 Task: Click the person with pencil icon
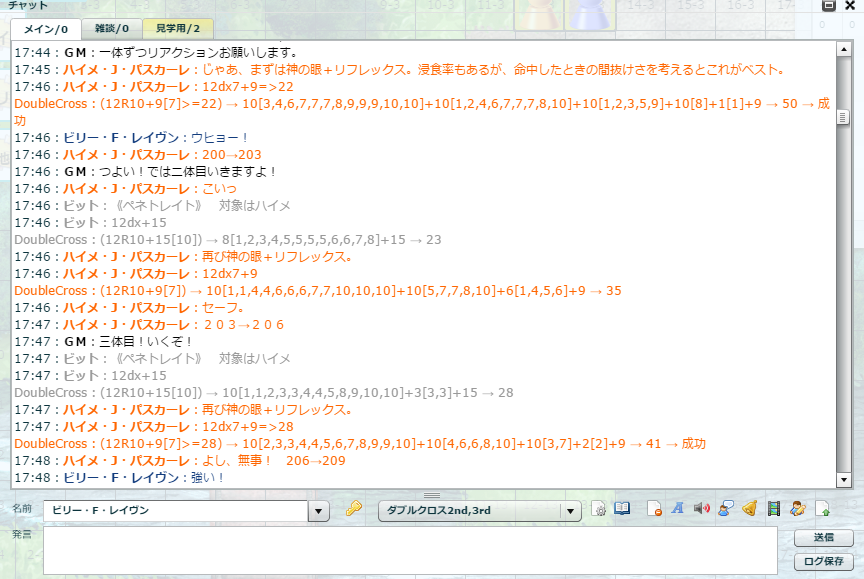click(x=797, y=509)
